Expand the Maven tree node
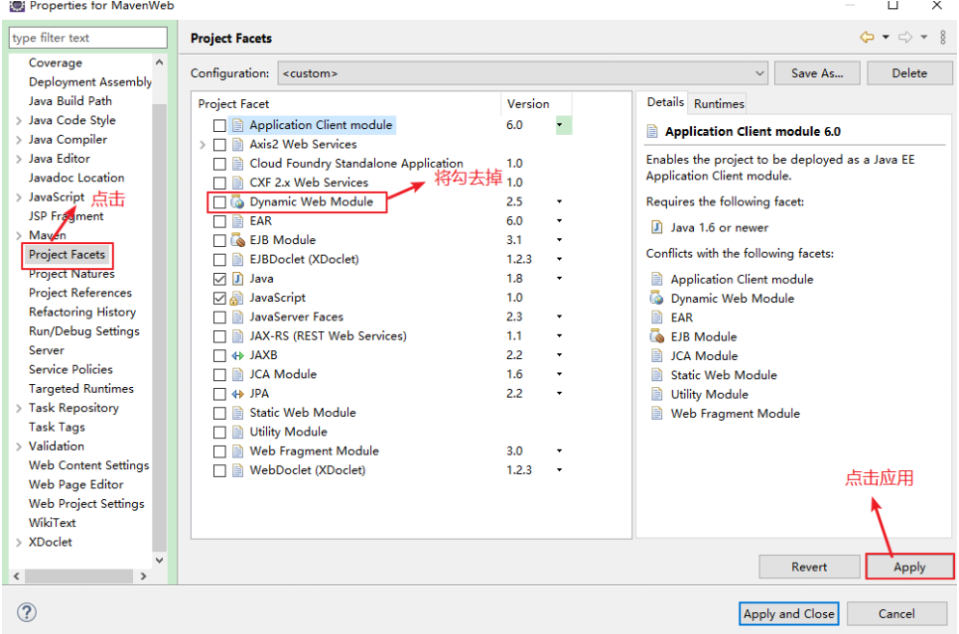 click(x=18, y=235)
